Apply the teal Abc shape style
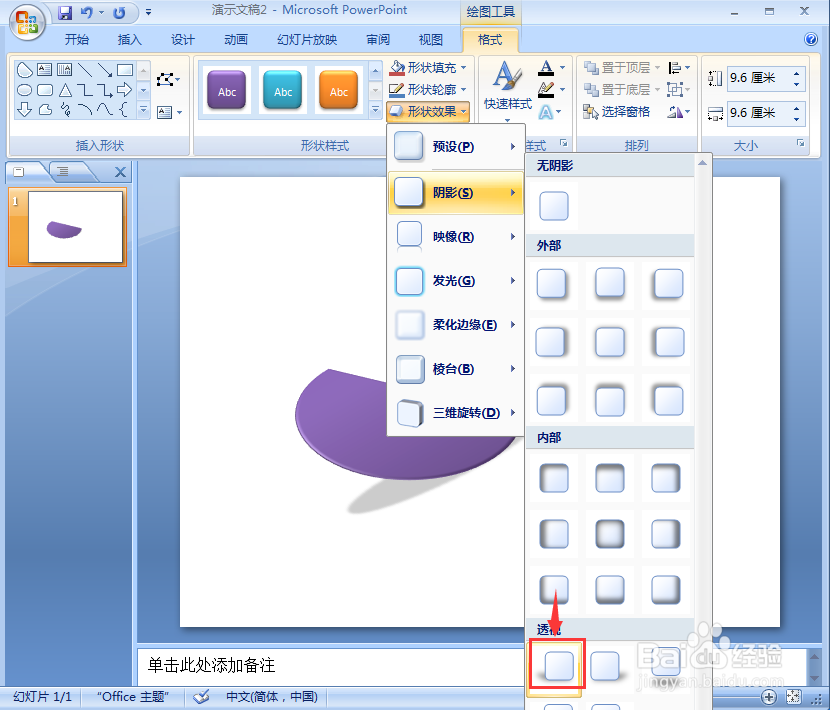830x710 pixels. click(283, 90)
